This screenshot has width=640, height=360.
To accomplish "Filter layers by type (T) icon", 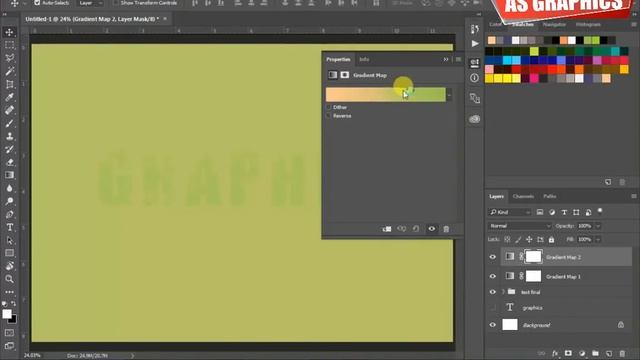I will pyautogui.click(x=564, y=212).
